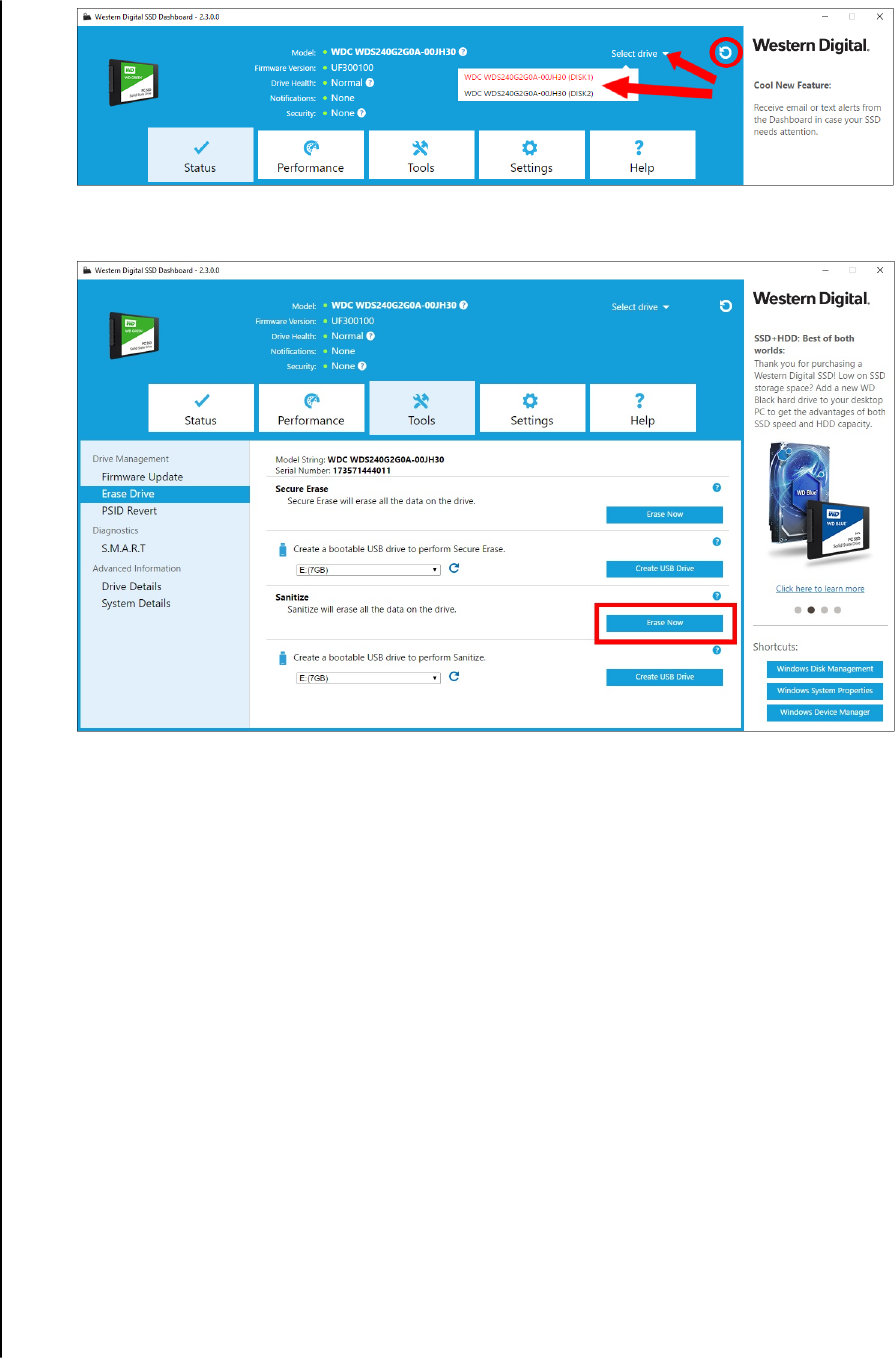Image resolution: width=895 pixels, height=1358 pixels.
Task: Open the Tools tab in the upper window
Action: coord(421,155)
